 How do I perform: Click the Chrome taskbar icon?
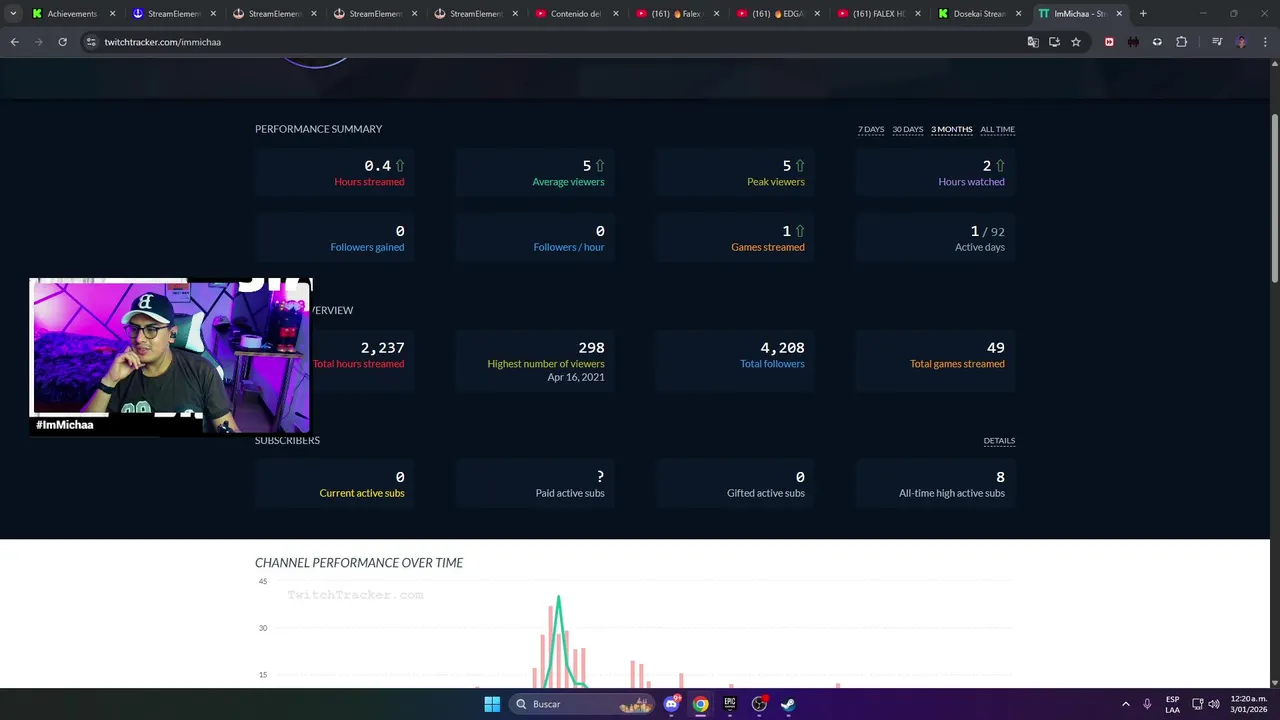tap(700, 704)
